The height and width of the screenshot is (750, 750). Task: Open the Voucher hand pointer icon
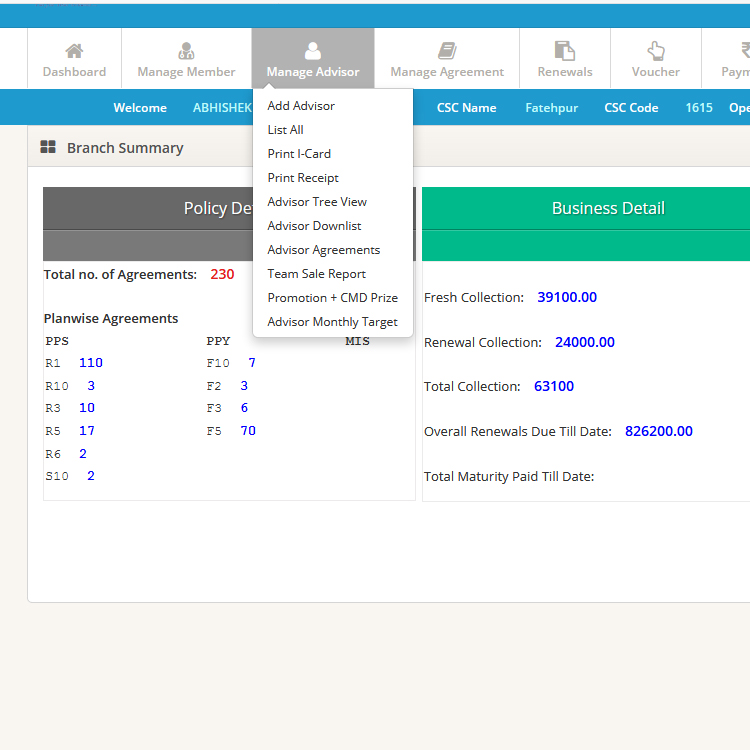656,51
